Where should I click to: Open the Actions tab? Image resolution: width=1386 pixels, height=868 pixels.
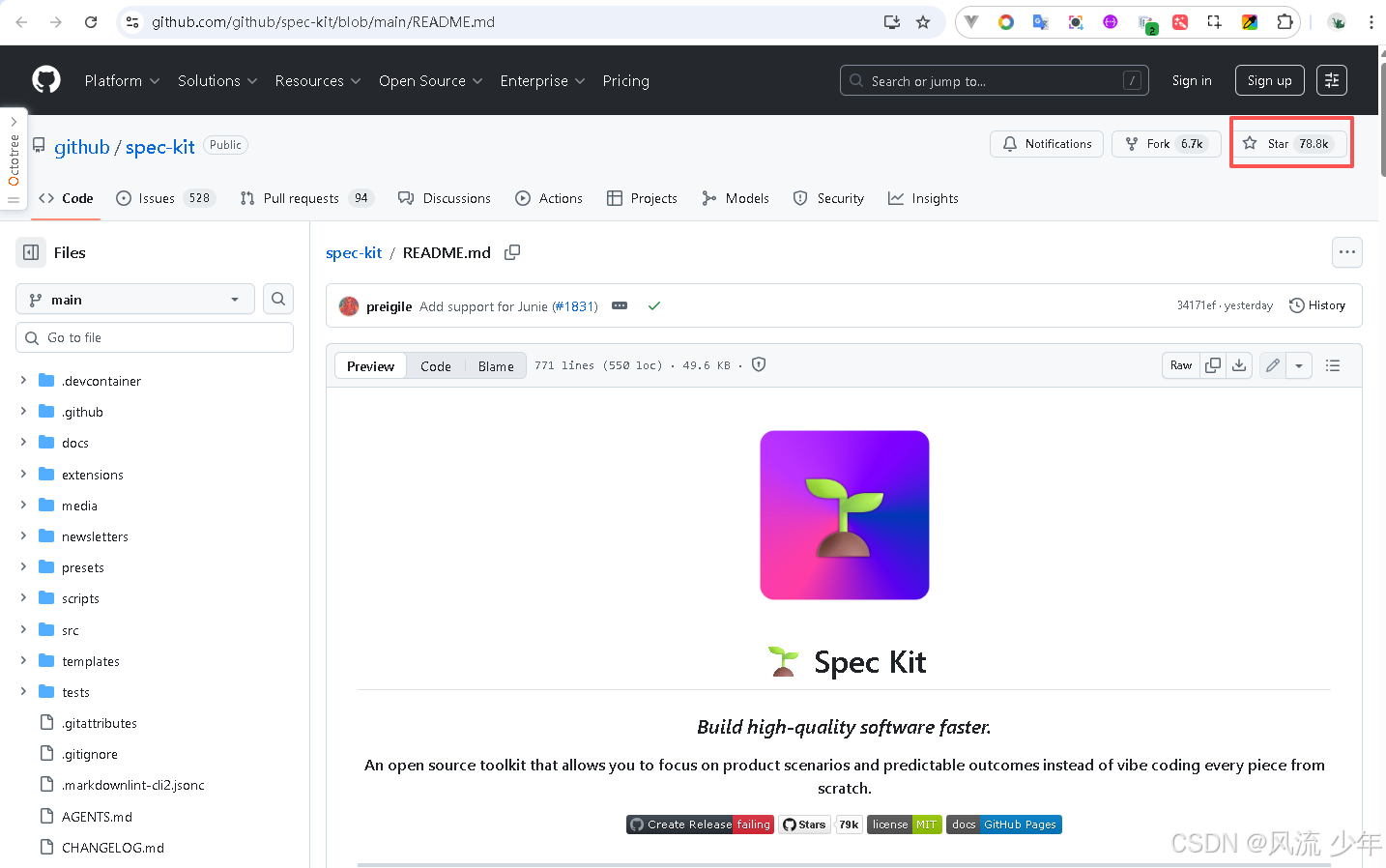coord(549,198)
